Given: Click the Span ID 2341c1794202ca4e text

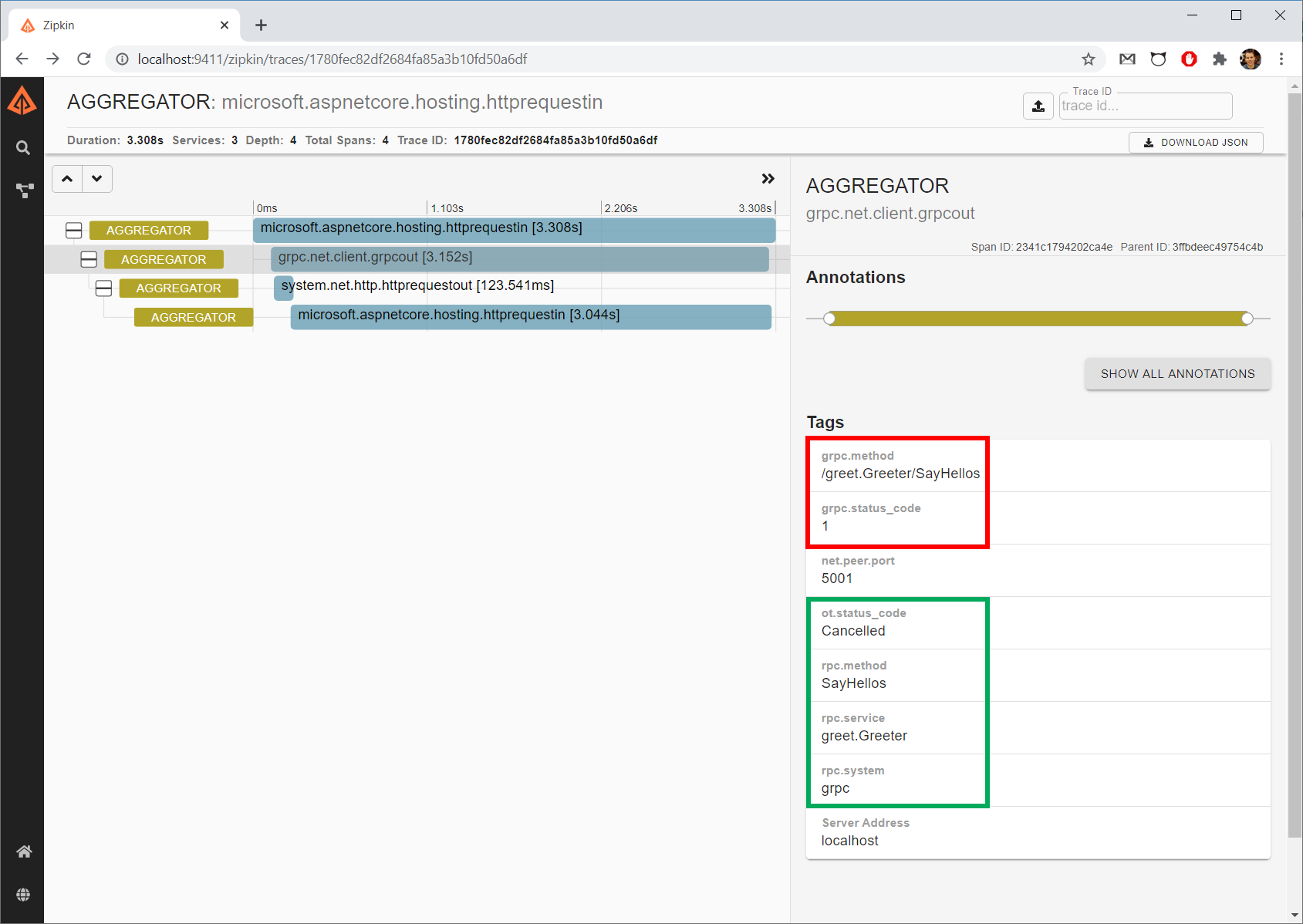Looking at the screenshot, I should [1041, 247].
